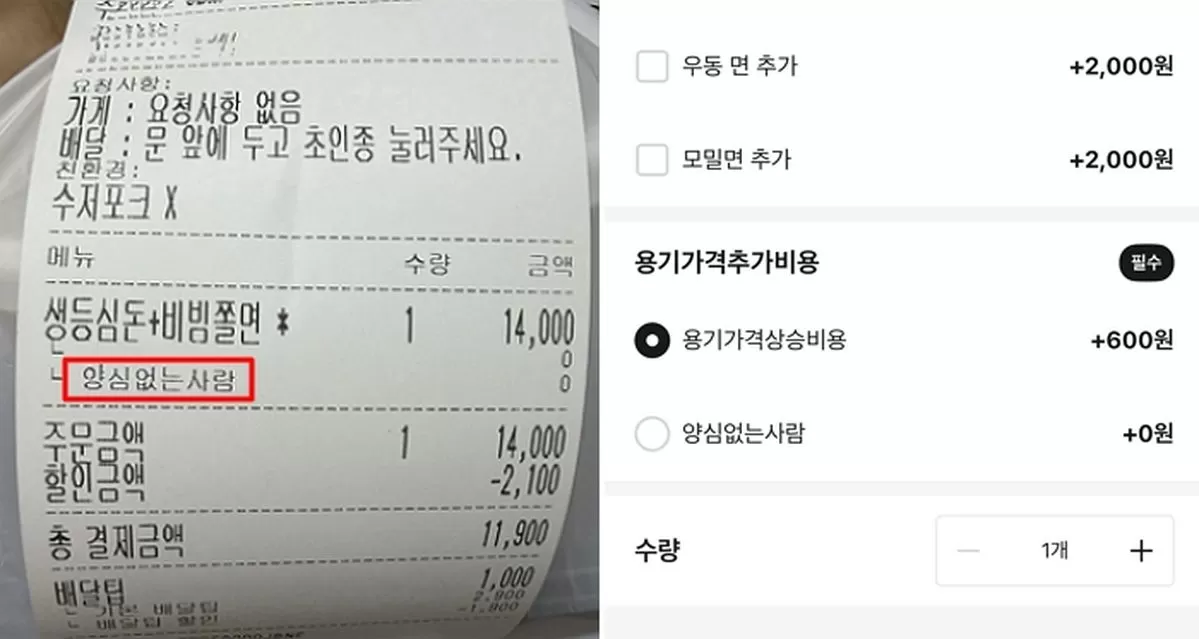Tap the filled radio dot next to 용기가격상승비용
Screen dimensions: 1199x639
pyautogui.click(x=651, y=340)
